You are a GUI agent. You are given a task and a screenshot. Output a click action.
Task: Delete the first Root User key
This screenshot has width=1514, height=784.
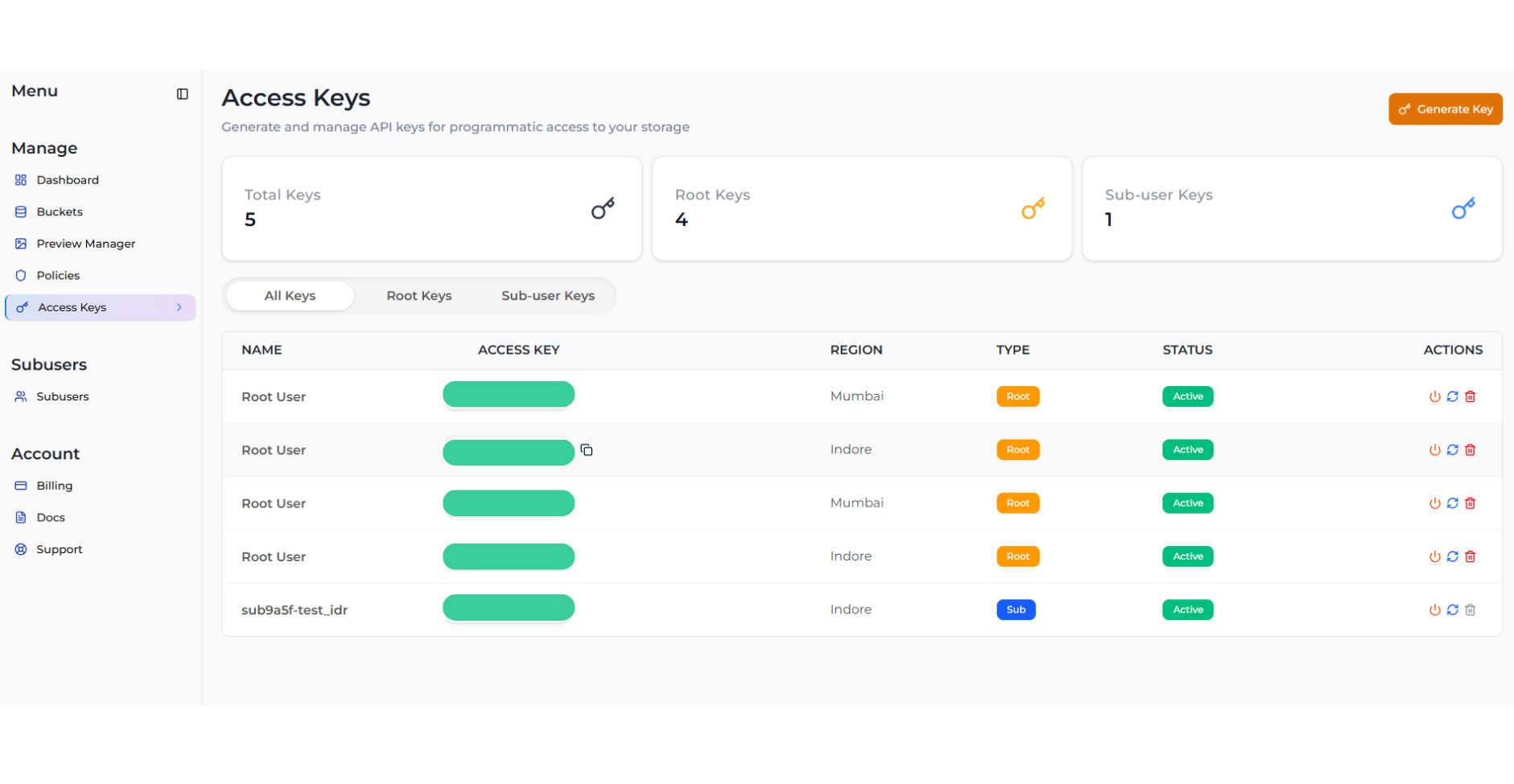coord(1470,396)
